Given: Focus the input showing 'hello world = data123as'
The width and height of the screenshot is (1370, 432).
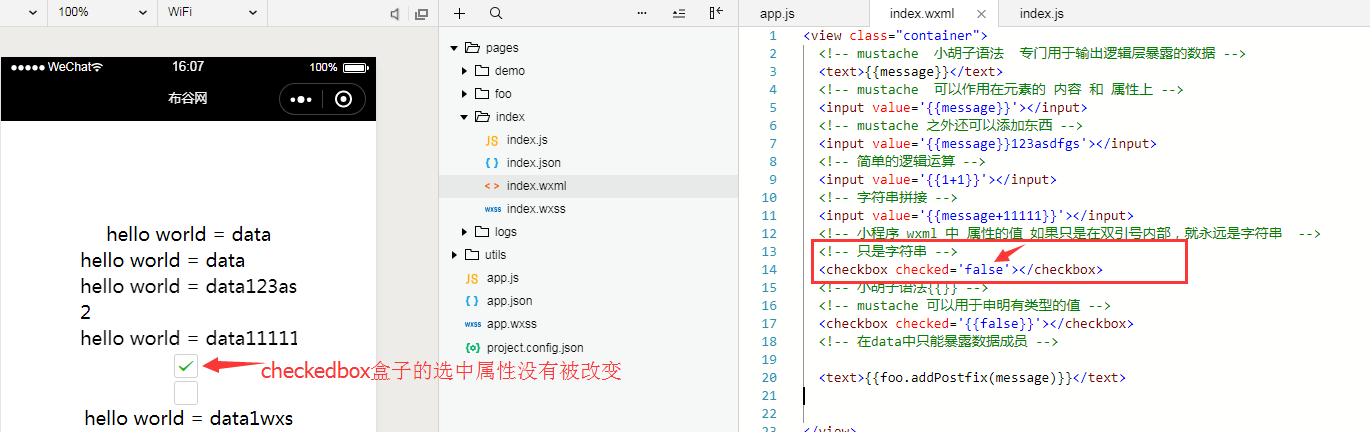Looking at the screenshot, I should 189,286.
